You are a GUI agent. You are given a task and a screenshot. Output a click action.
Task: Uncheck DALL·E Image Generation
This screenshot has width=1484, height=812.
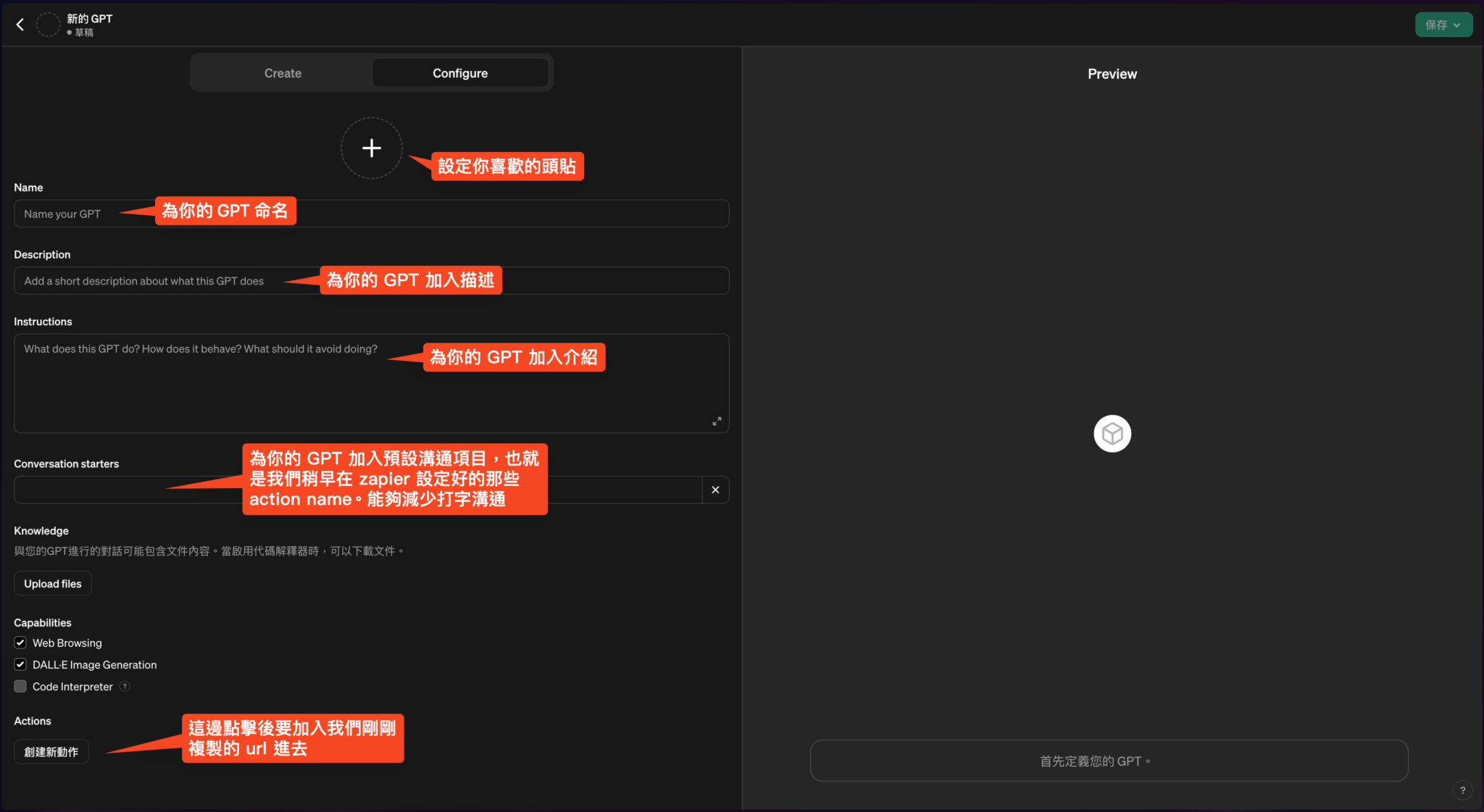[x=20, y=664]
